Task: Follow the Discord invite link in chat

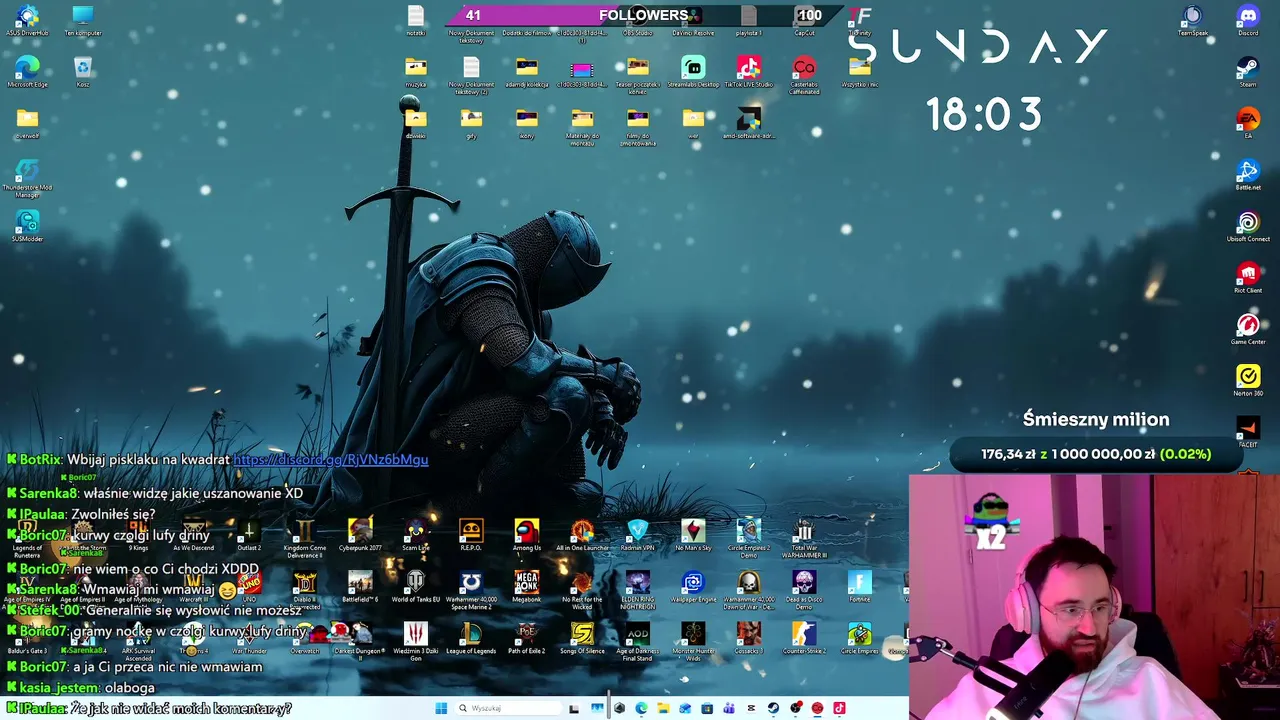Action: [331, 460]
